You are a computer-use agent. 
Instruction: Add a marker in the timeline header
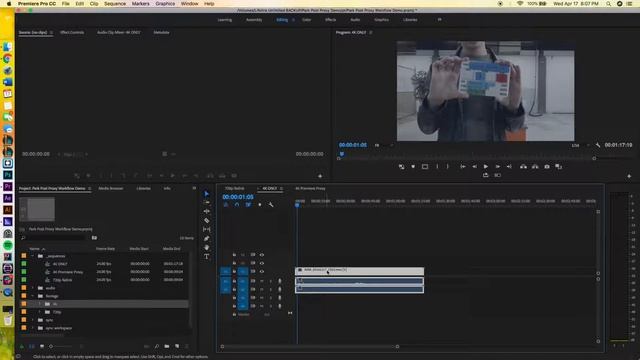(x=260, y=204)
